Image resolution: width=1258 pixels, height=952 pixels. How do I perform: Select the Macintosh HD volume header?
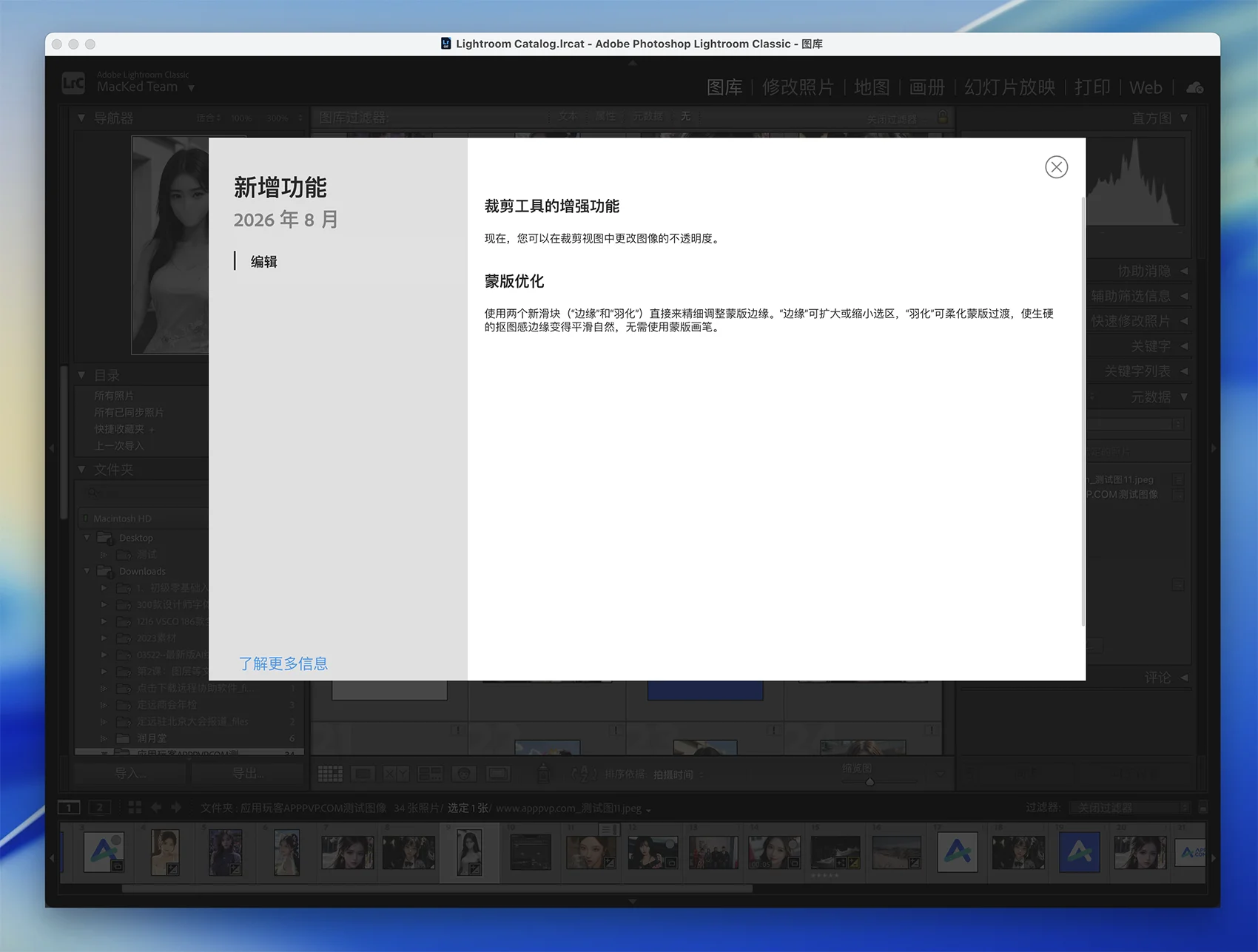pyautogui.click(x=143, y=519)
